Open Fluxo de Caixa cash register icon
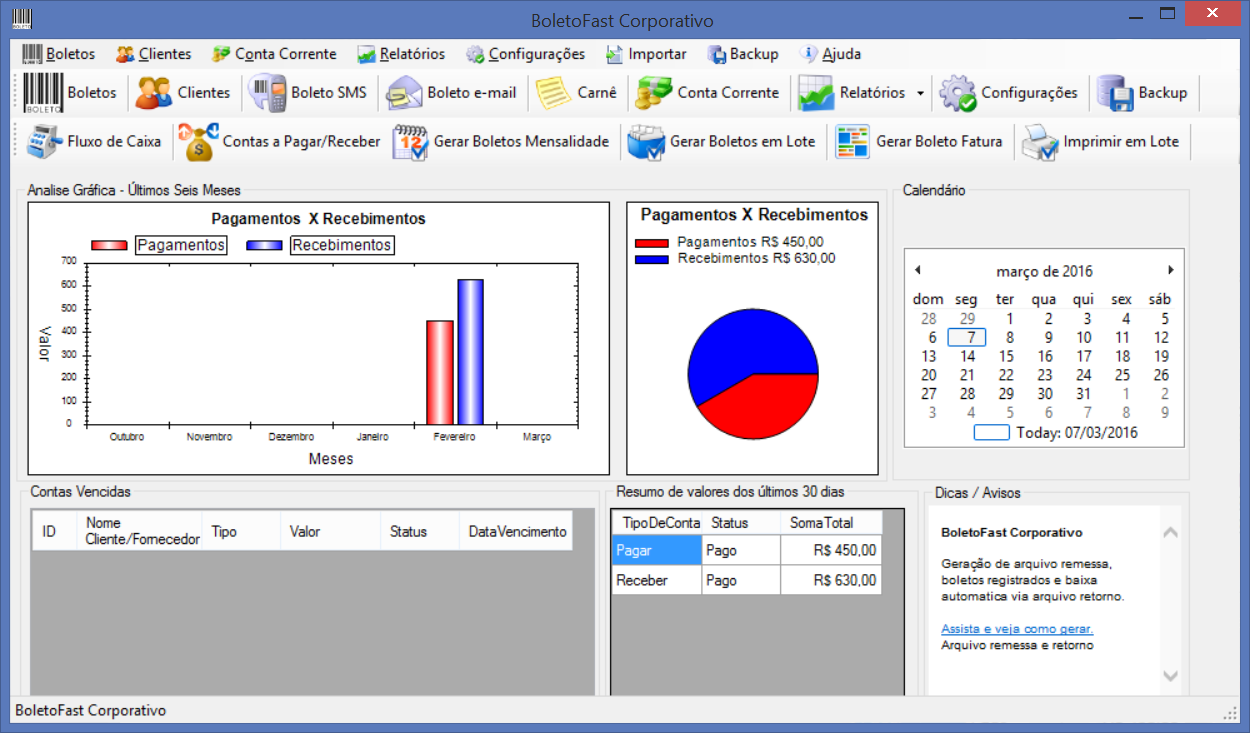This screenshot has width=1250, height=733. [x=44, y=142]
